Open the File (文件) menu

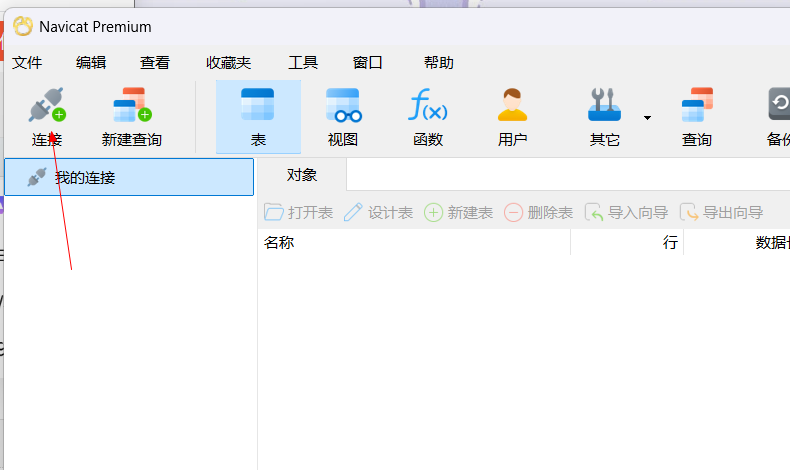pyautogui.click(x=27, y=62)
